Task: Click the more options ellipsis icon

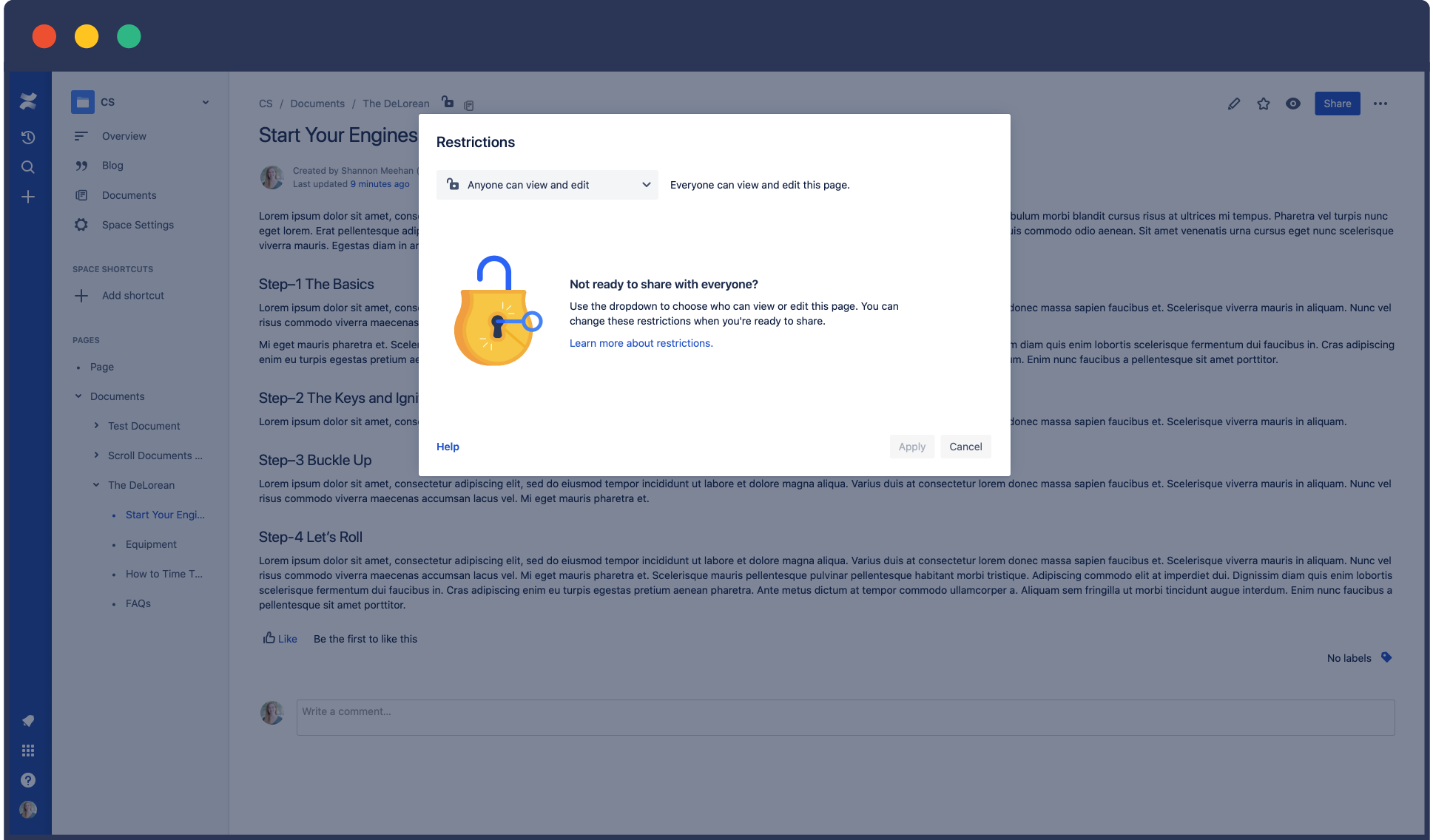Action: [x=1381, y=103]
